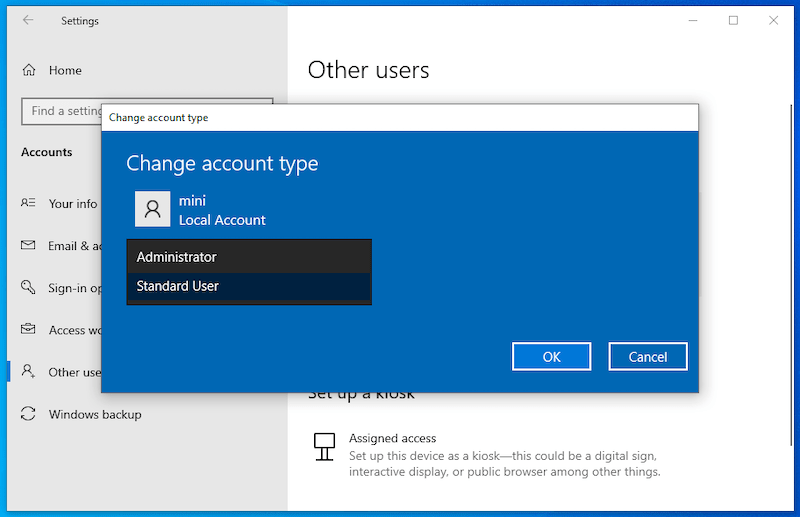Screen dimensions: 800x517
Task: Click the mini account avatar picture
Action: tap(153, 209)
